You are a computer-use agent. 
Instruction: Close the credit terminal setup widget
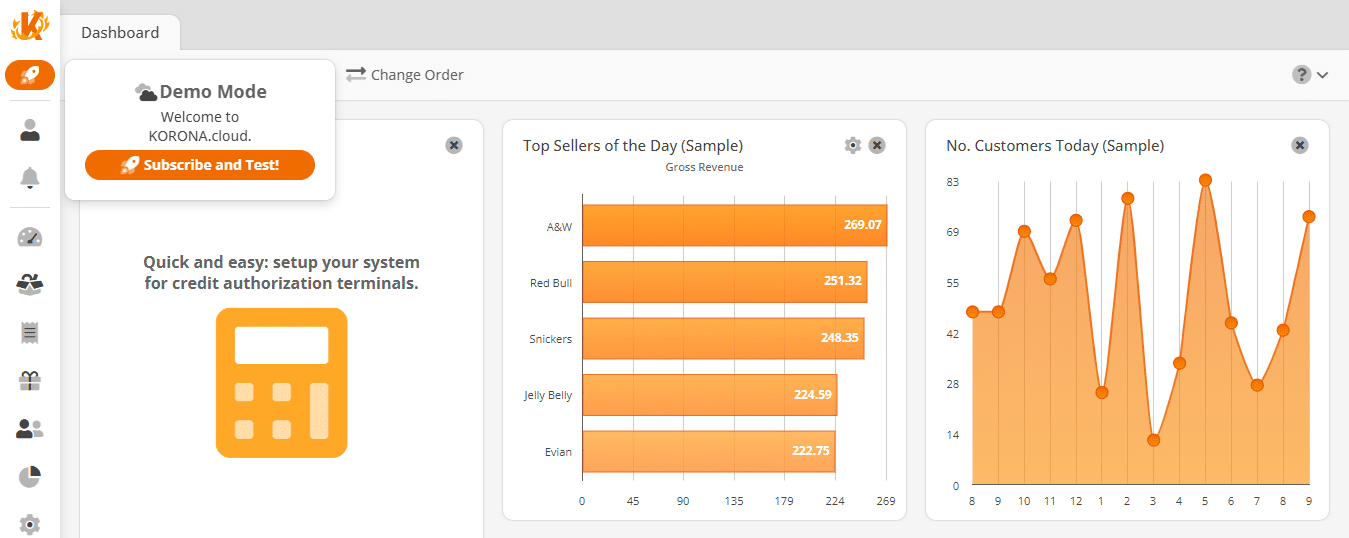point(454,146)
